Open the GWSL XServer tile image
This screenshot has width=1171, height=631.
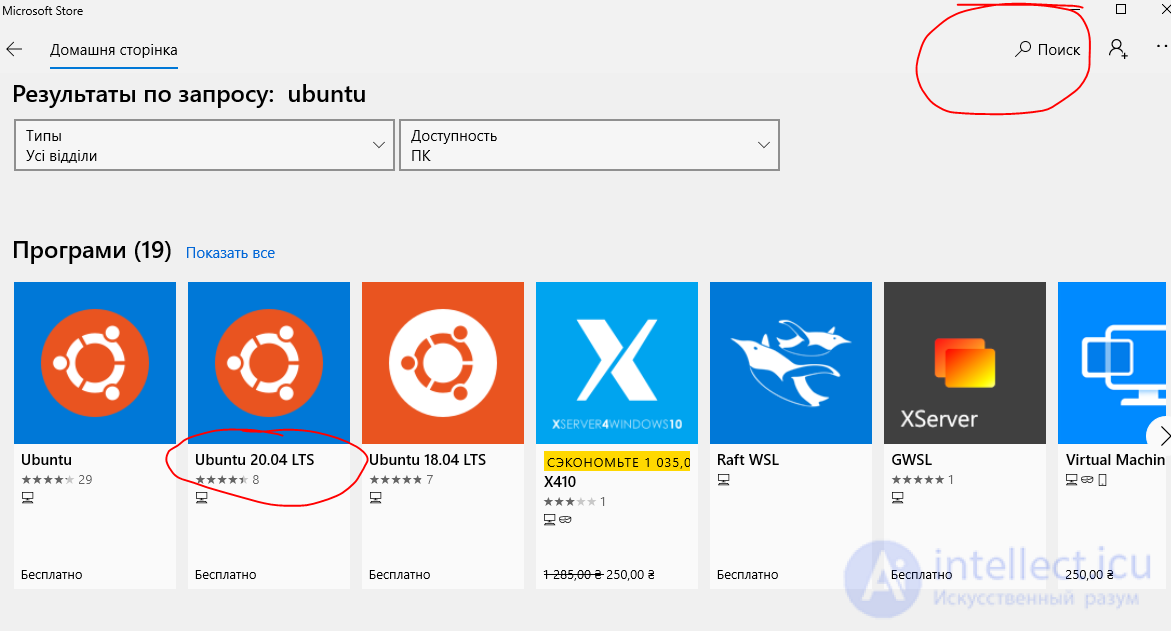965,363
